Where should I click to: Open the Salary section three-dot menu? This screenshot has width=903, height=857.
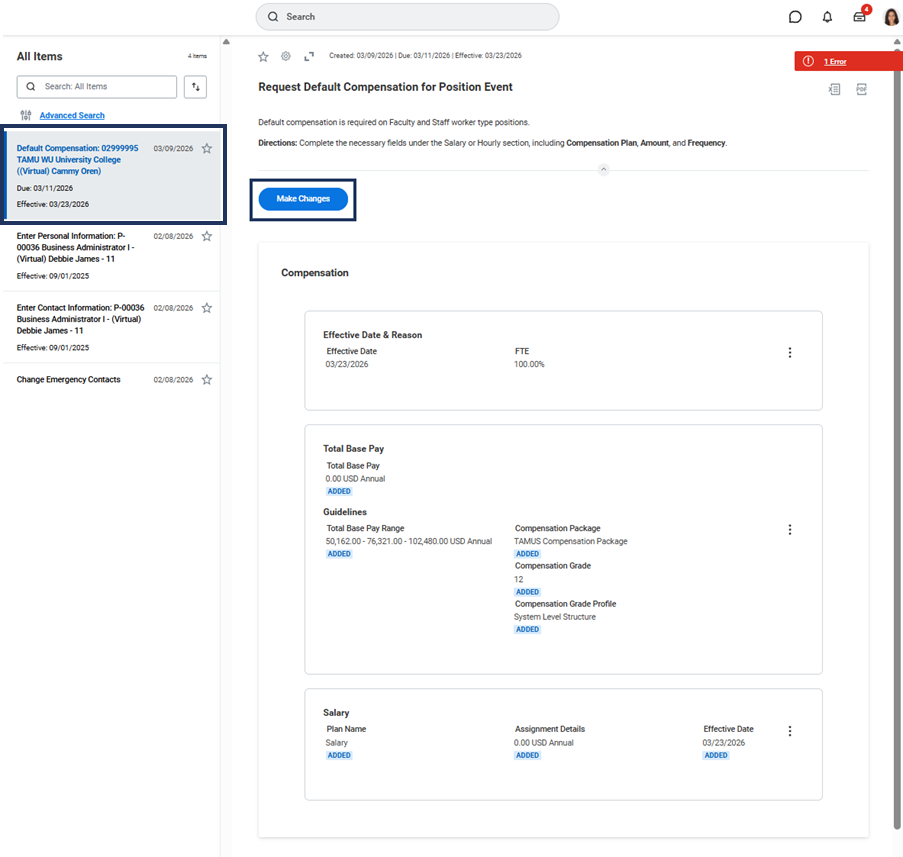coord(790,731)
